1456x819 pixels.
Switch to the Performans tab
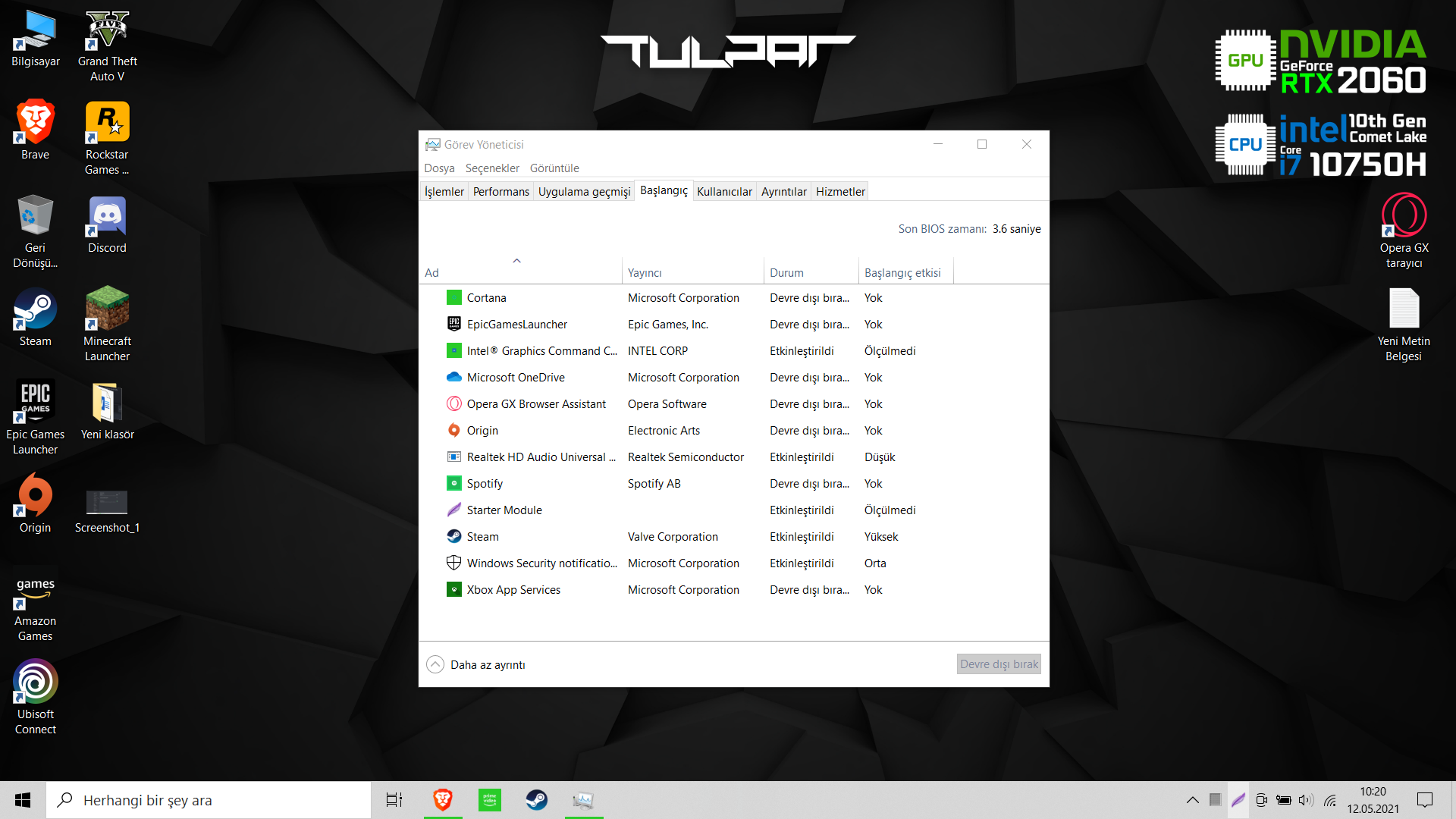pyautogui.click(x=500, y=192)
